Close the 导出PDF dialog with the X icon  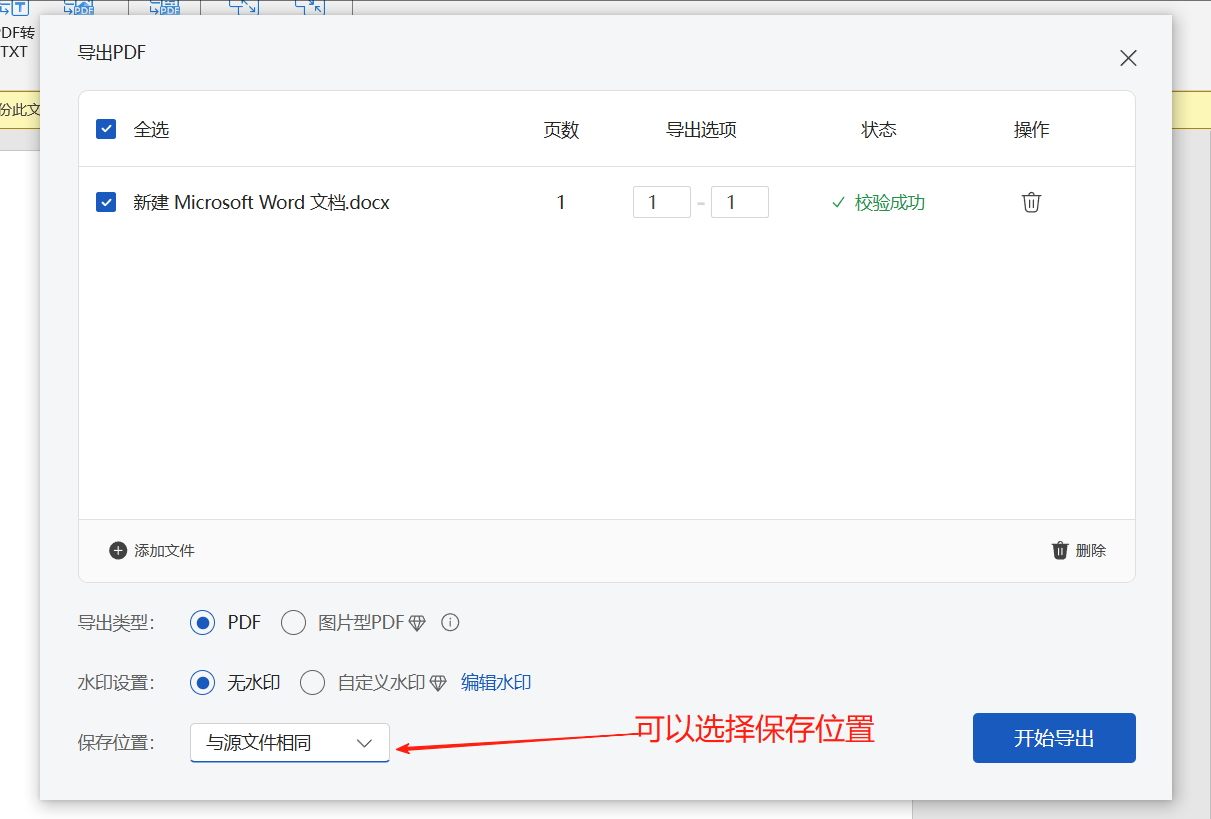(1128, 58)
